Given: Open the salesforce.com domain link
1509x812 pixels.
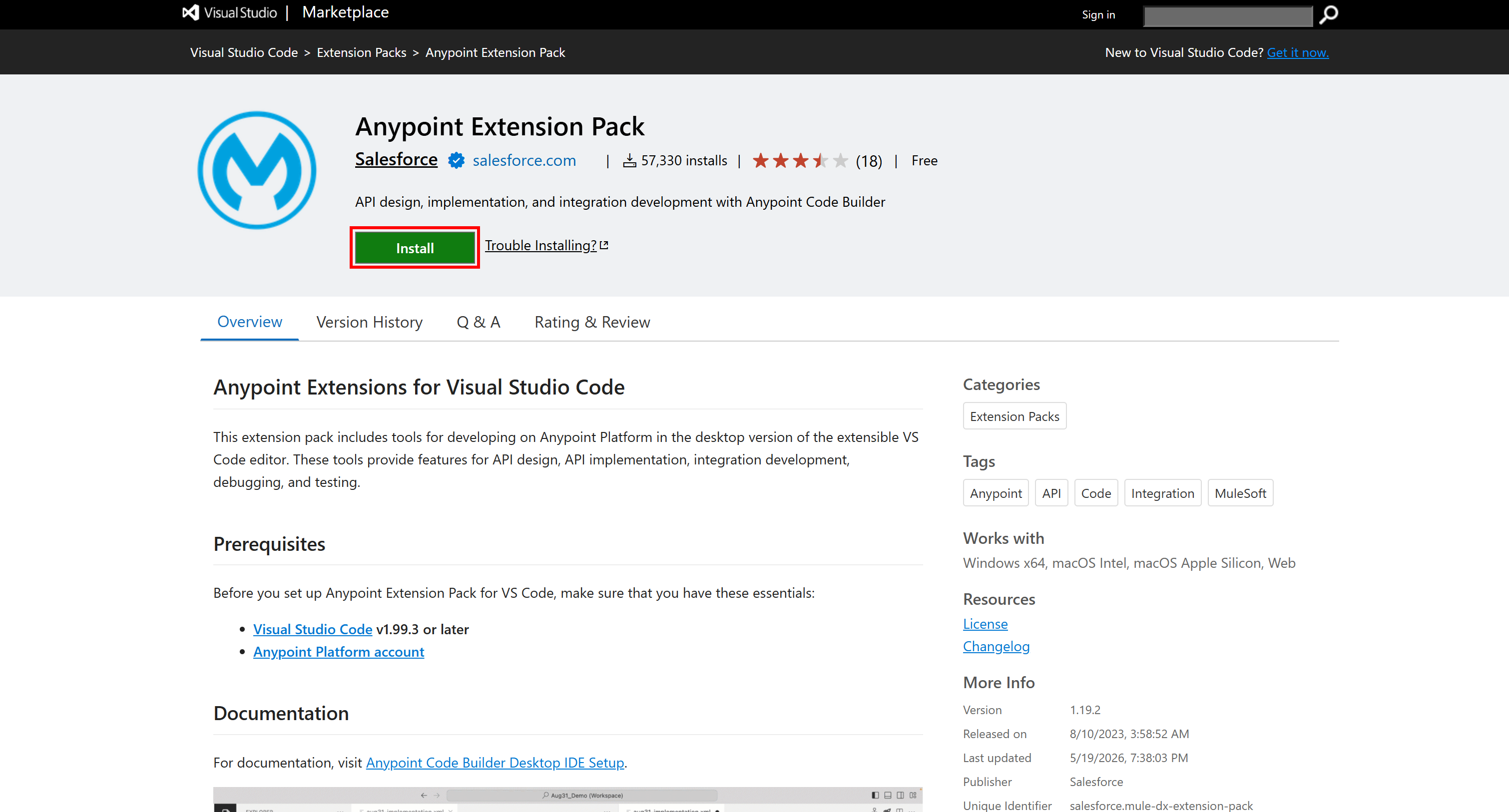Looking at the screenshot, I should 524,160.
